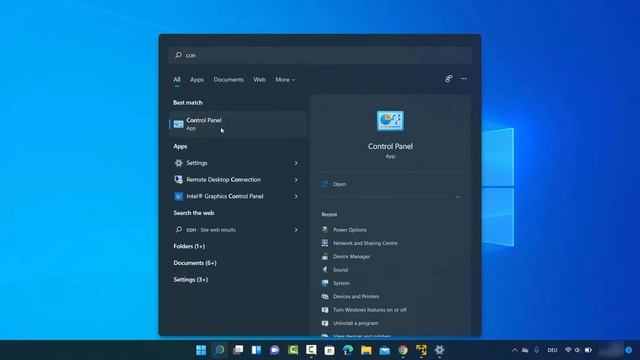The width and height of the screenshot is (640, 360).
Task: Expand Settings (3+) results
Action: [191, 280]
